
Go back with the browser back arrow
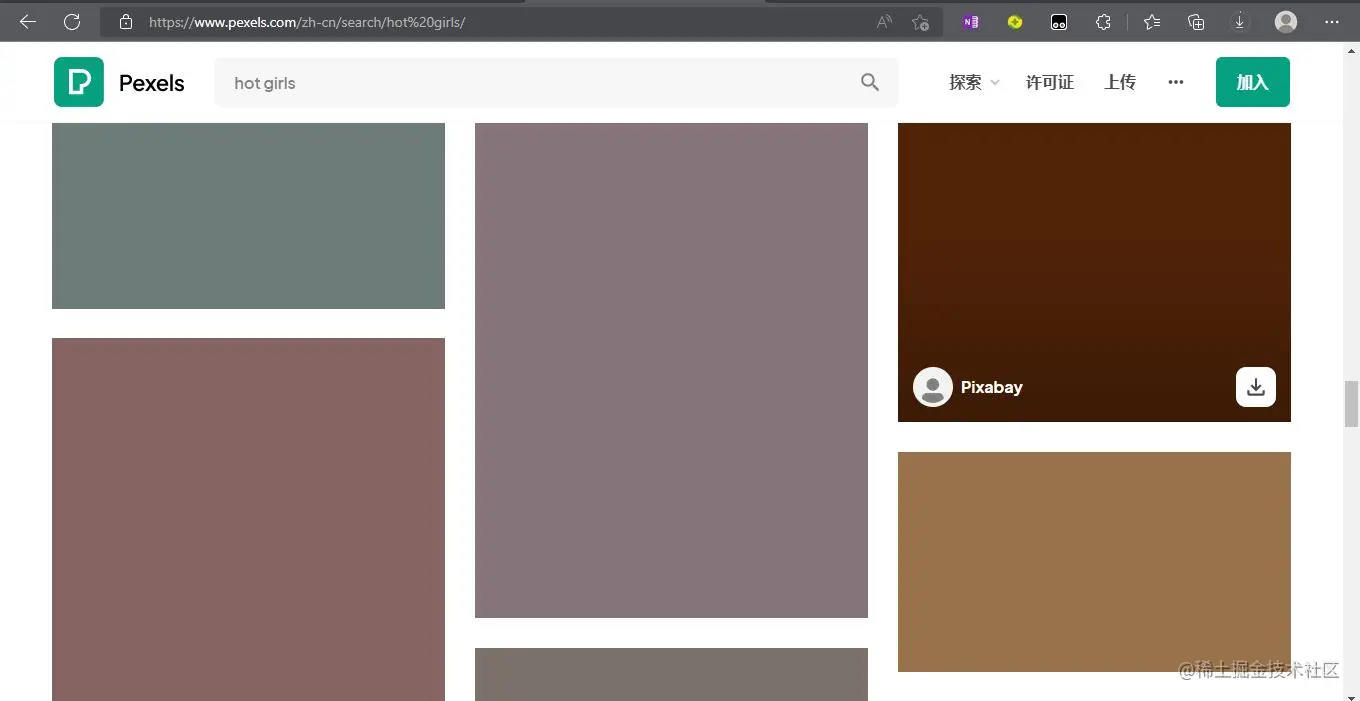pos(28,22)
